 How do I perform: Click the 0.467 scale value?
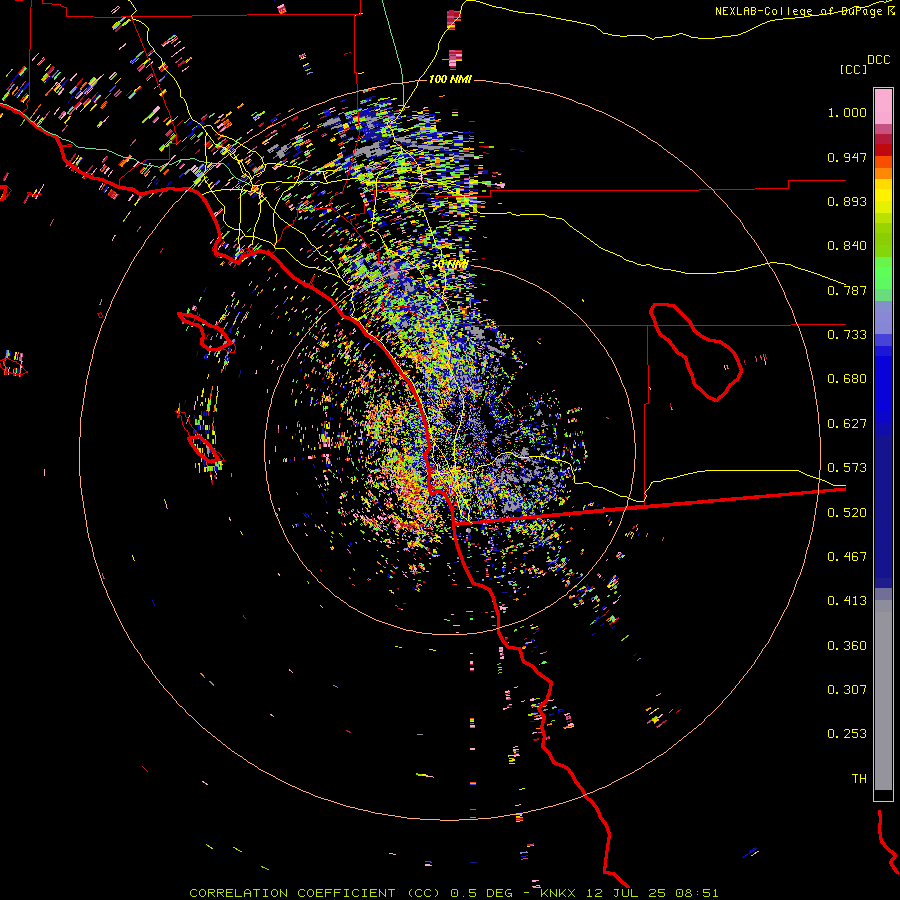click(x=847, y=557)
